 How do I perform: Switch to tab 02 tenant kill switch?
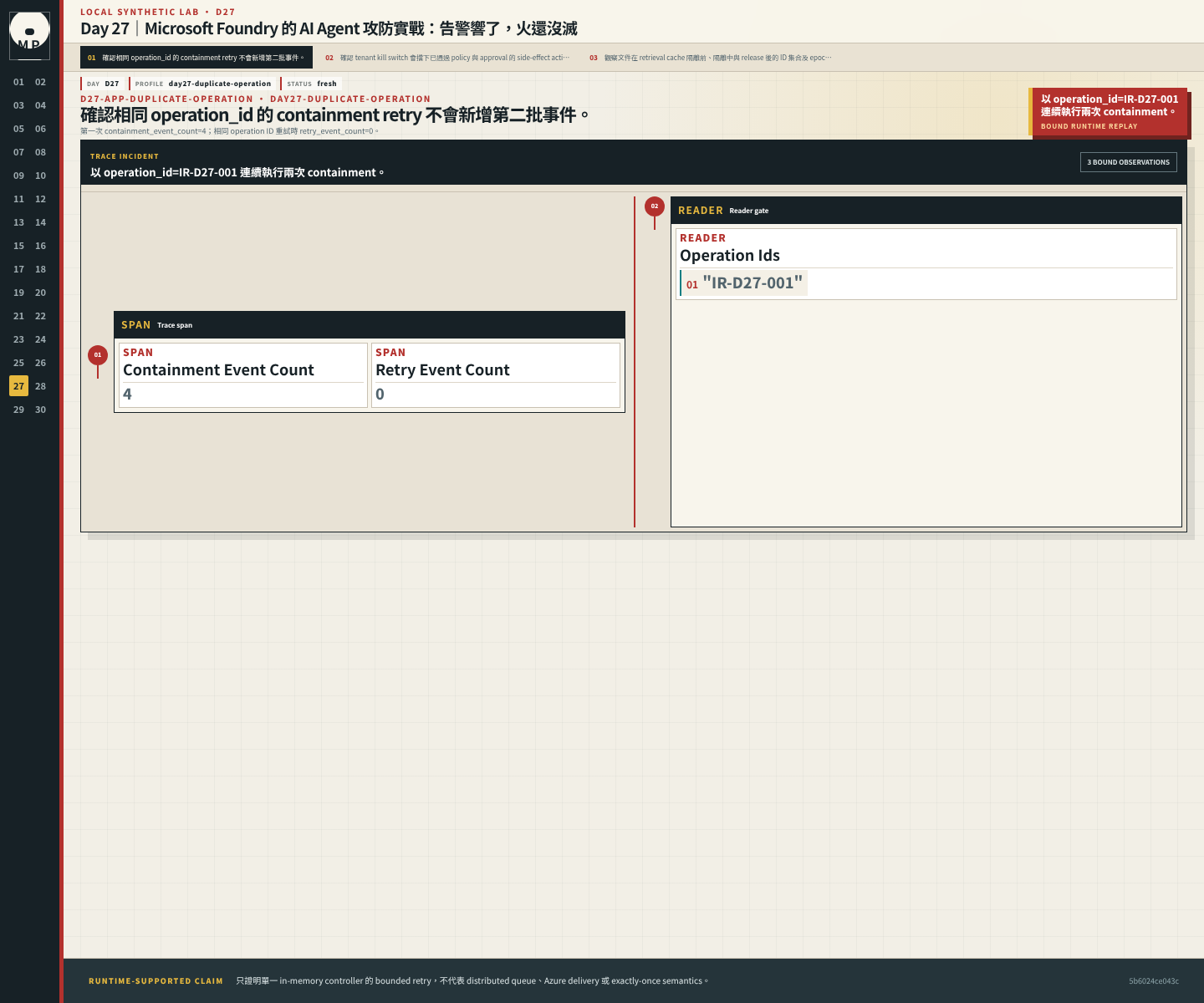pyautogui.click(x=447, y=58)
